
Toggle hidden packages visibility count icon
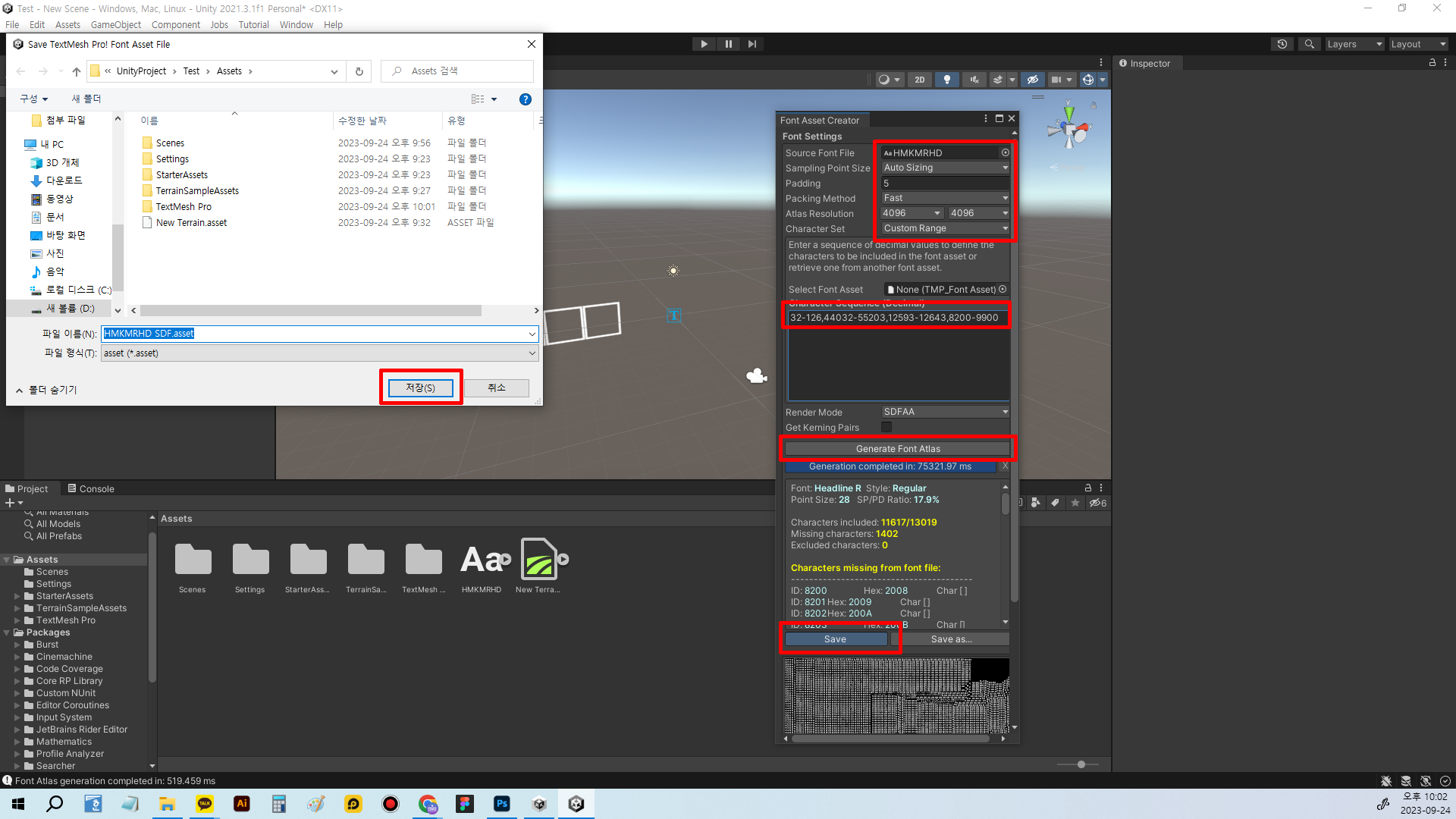coord(1097,503)
